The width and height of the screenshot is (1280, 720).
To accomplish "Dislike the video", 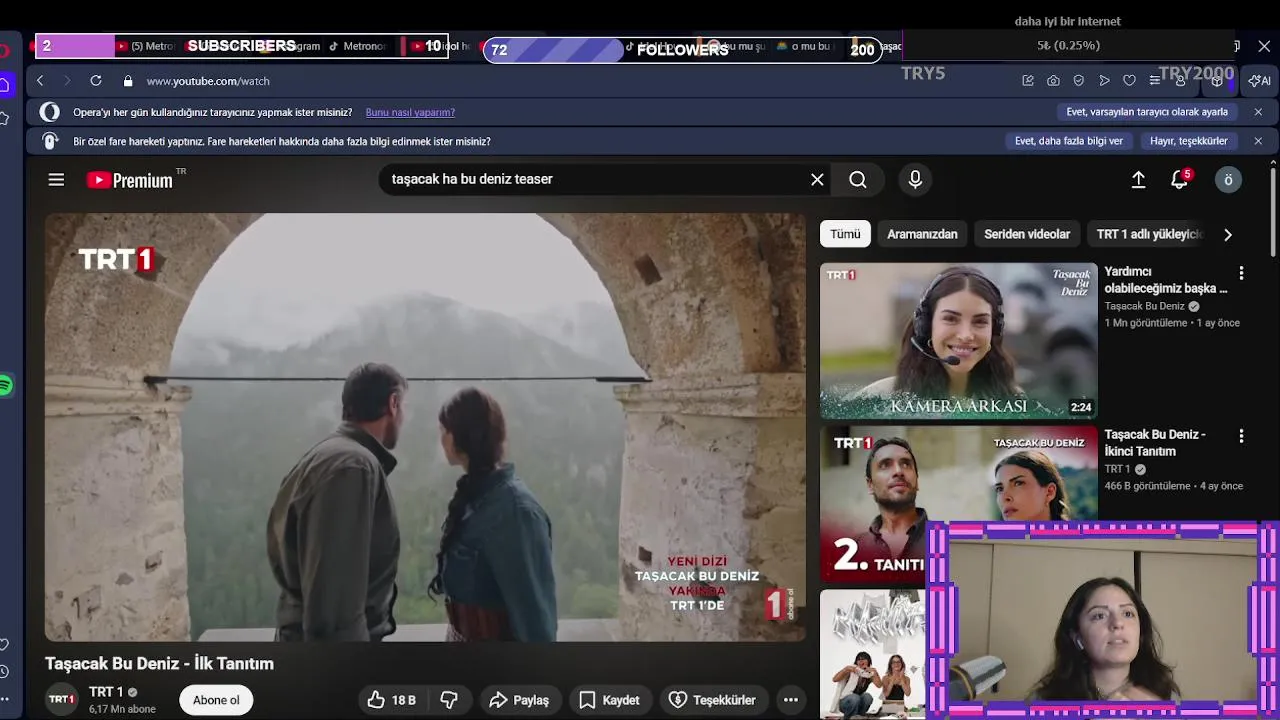I will tap(449, 700).
